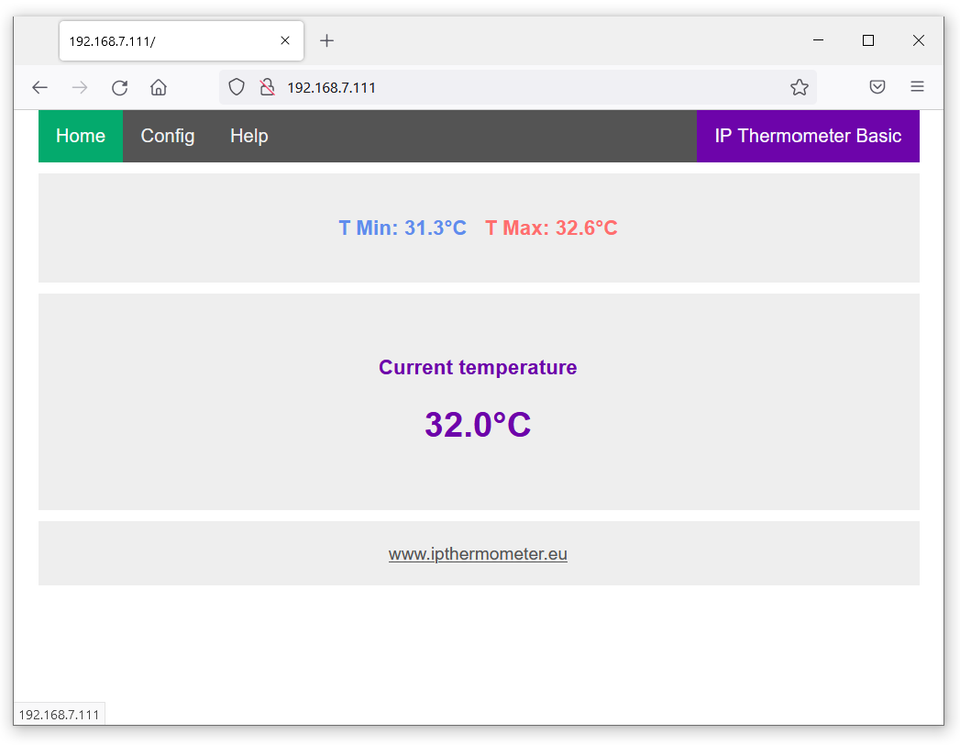Screen dimensions: 960x745
Task: Open the browser home page icon
Action: click(158, 87)
